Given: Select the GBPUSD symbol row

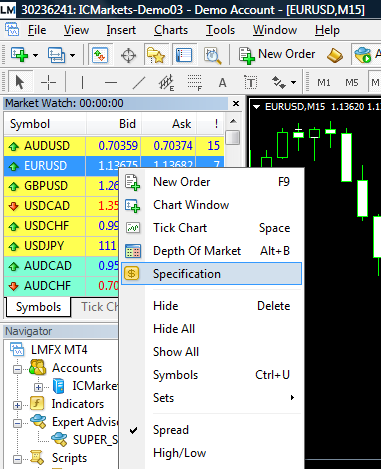Looking at the screenshot, I should pyautogui.click(x=61, y=186).
